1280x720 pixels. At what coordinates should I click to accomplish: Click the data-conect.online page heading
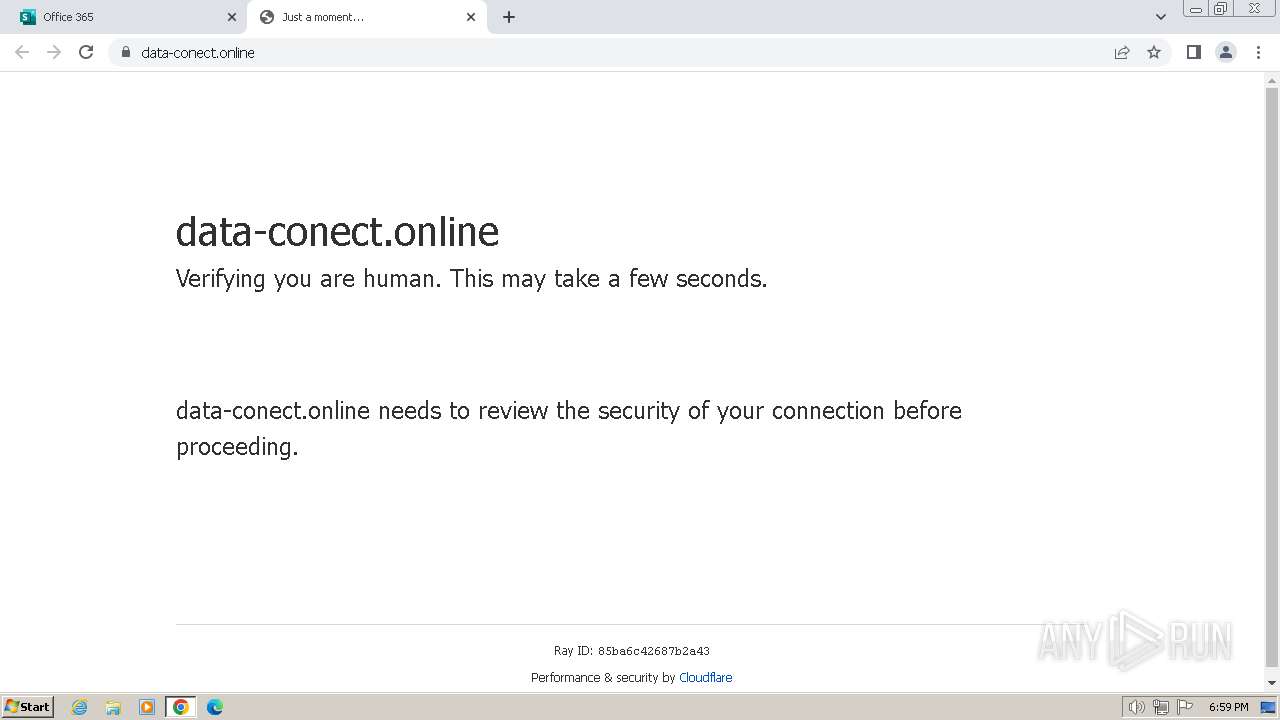[x=337, y=231]
